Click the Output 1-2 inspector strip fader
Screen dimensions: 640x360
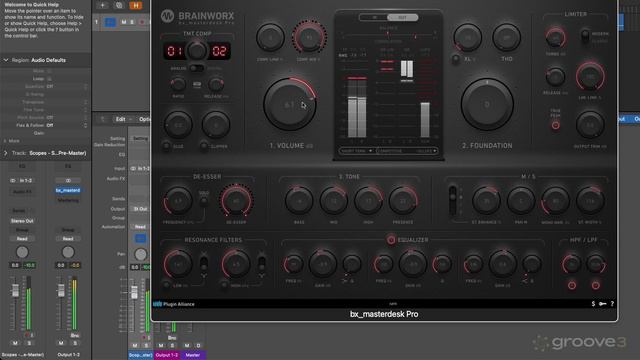[61, 290]
